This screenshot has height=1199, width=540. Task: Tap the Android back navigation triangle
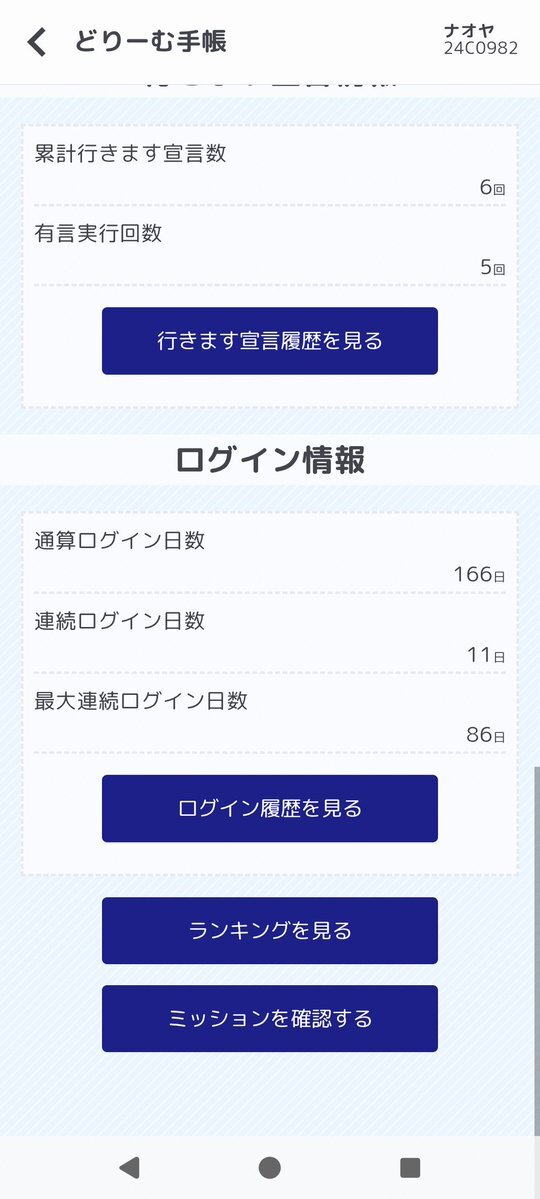click(129, 1167)
